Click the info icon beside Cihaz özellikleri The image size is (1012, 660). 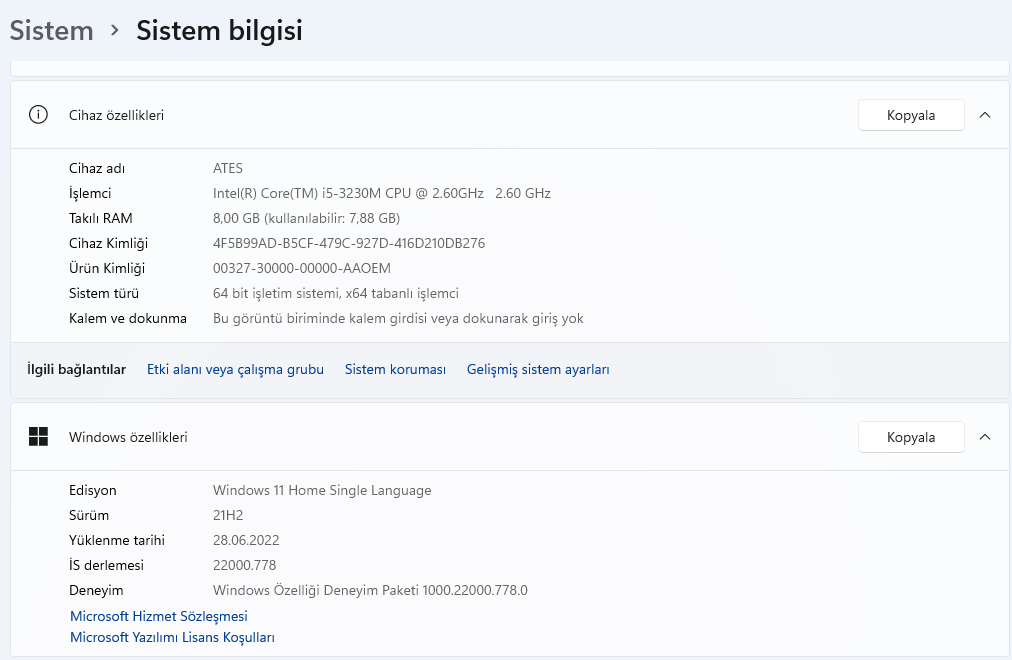[x=38, y=114]
